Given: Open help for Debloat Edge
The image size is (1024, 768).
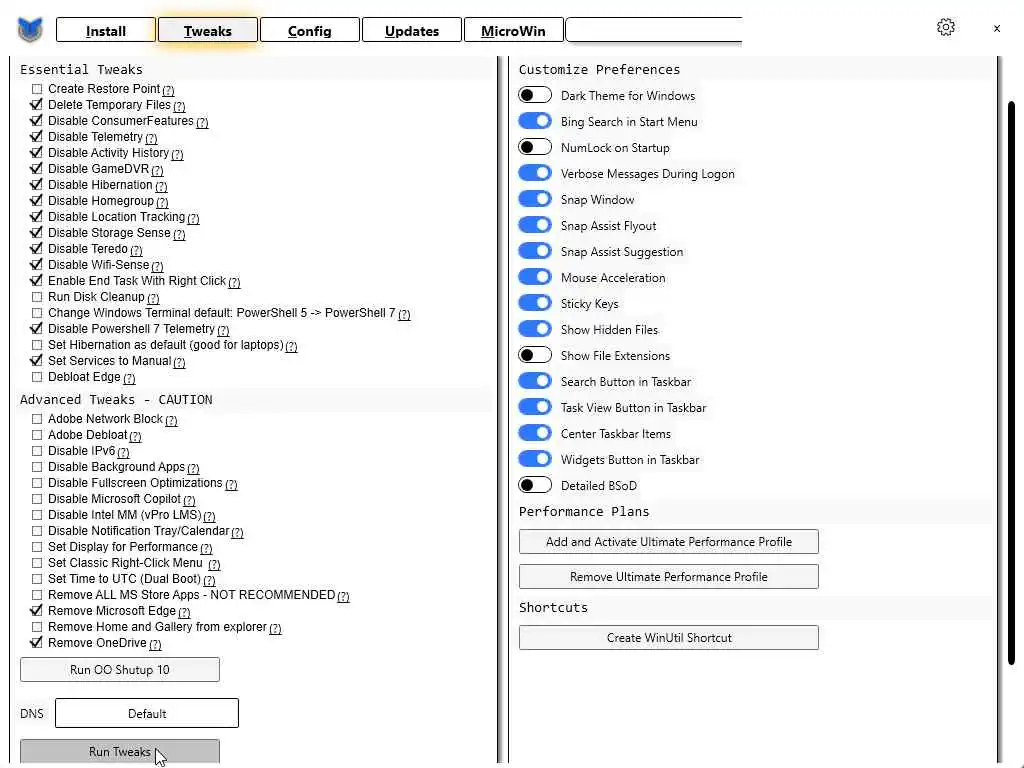Looking at the screenshot, I should point(129,378).
